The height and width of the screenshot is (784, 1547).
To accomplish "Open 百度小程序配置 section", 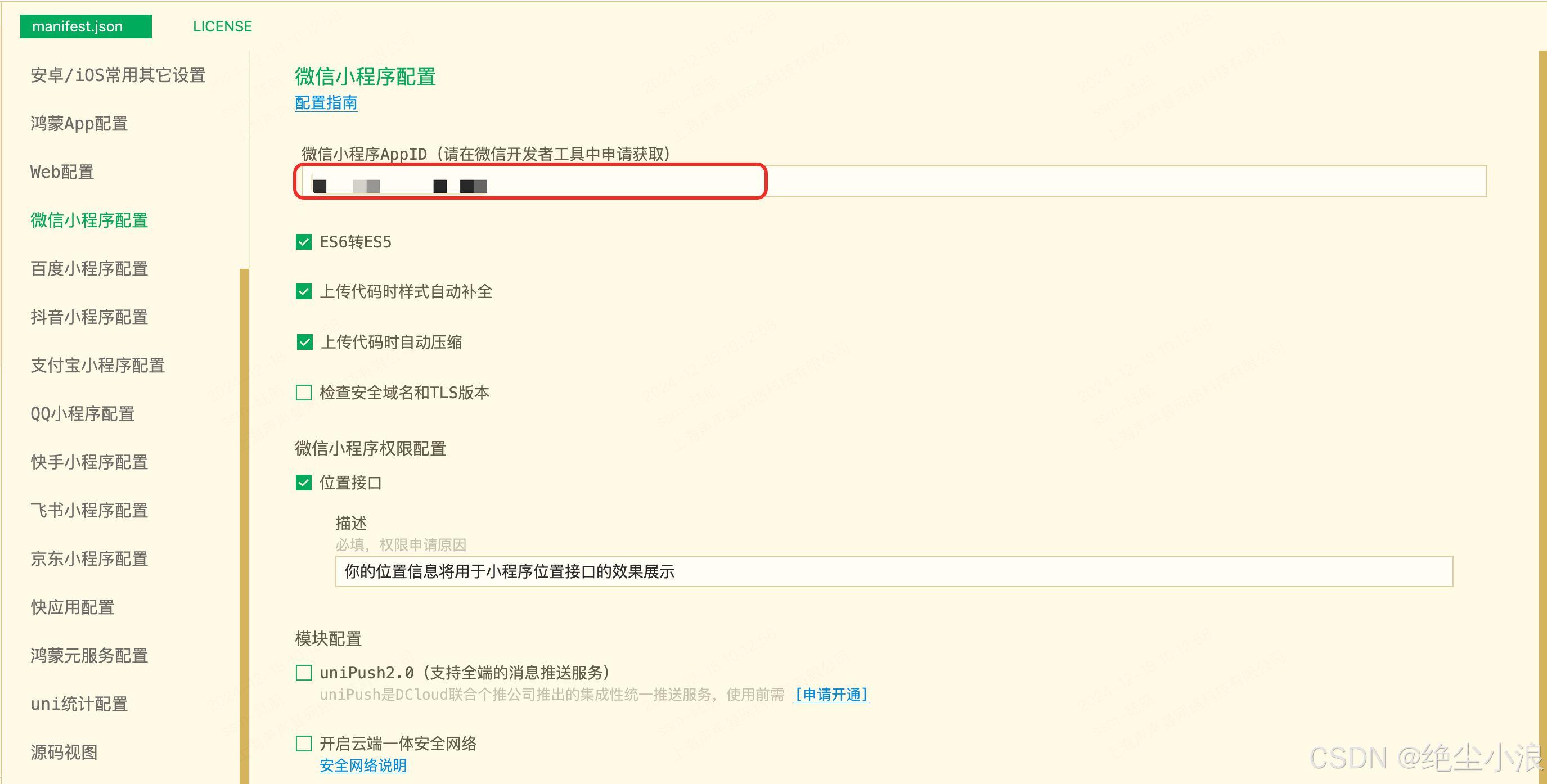I will click(89, 268).
